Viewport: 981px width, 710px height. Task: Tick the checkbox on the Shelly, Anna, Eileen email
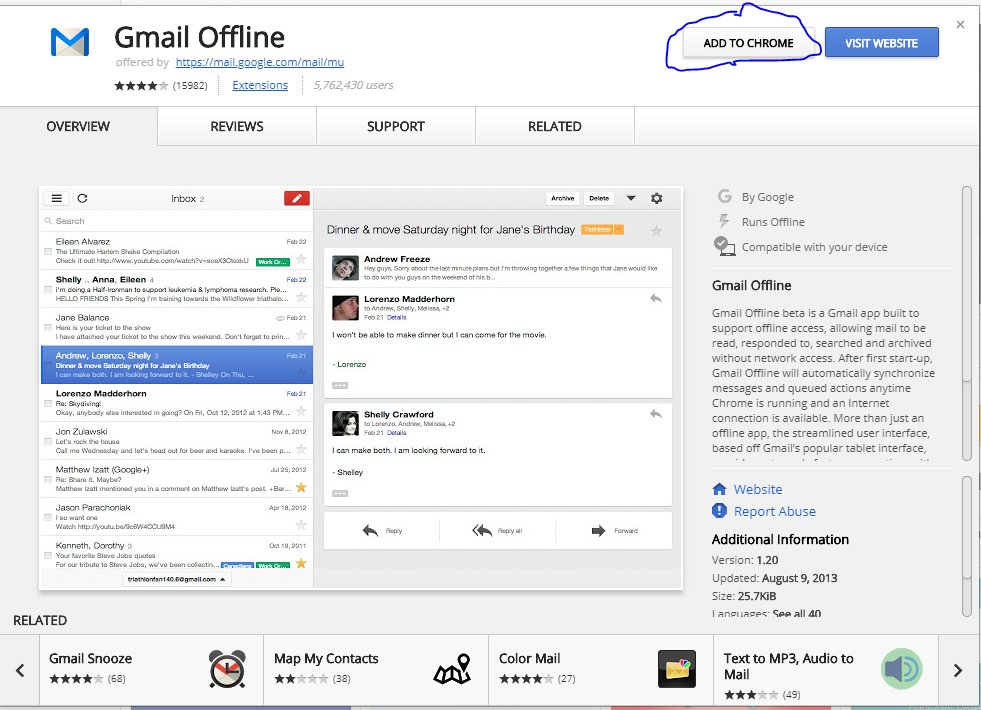[x=48, y=289]
